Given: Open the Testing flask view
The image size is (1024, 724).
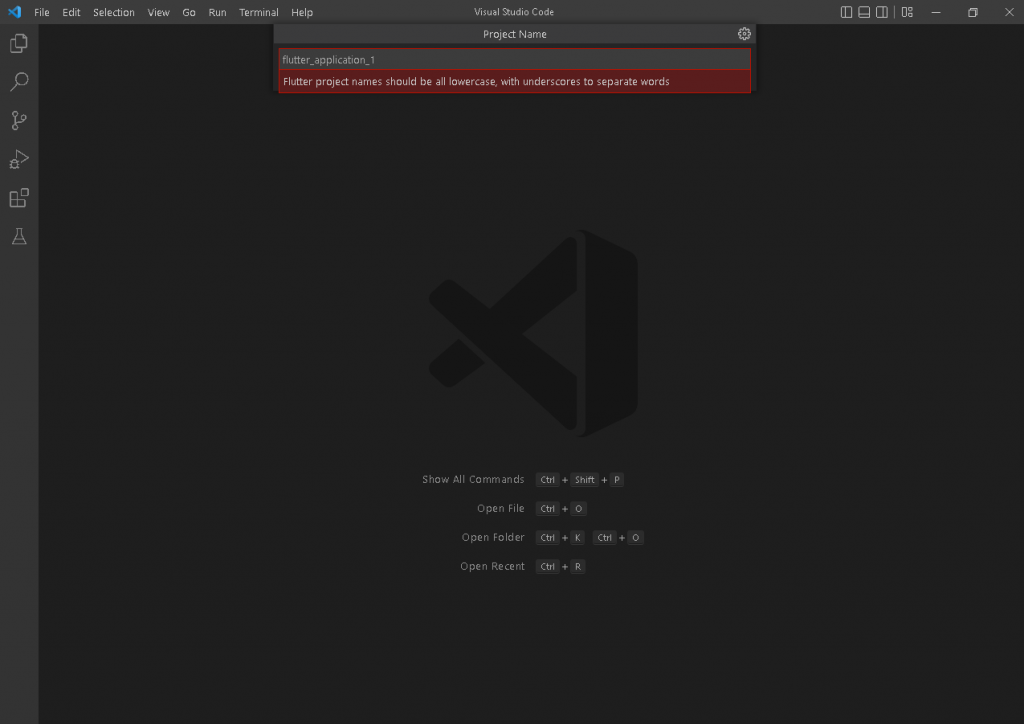Looking at the screenshot, I should pos(19,236).
